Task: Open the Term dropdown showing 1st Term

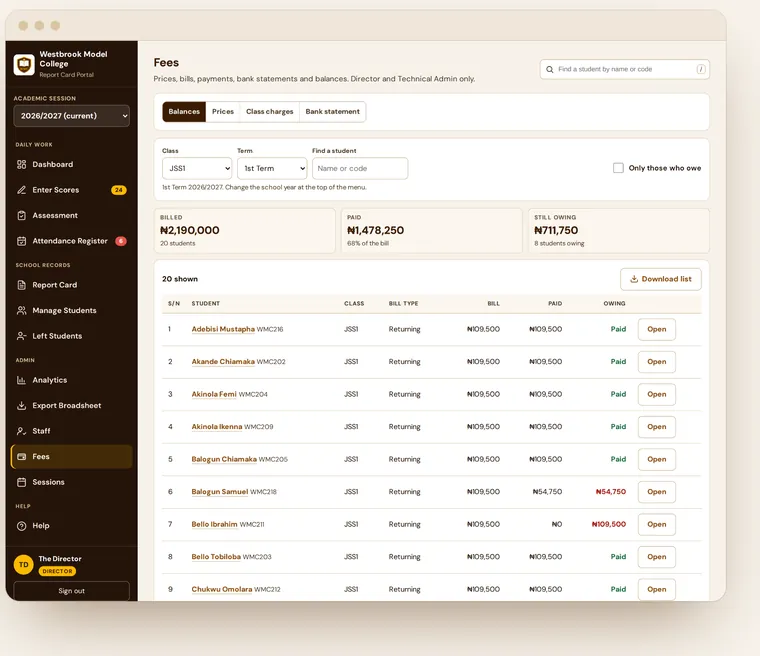Action: [272, 168]
